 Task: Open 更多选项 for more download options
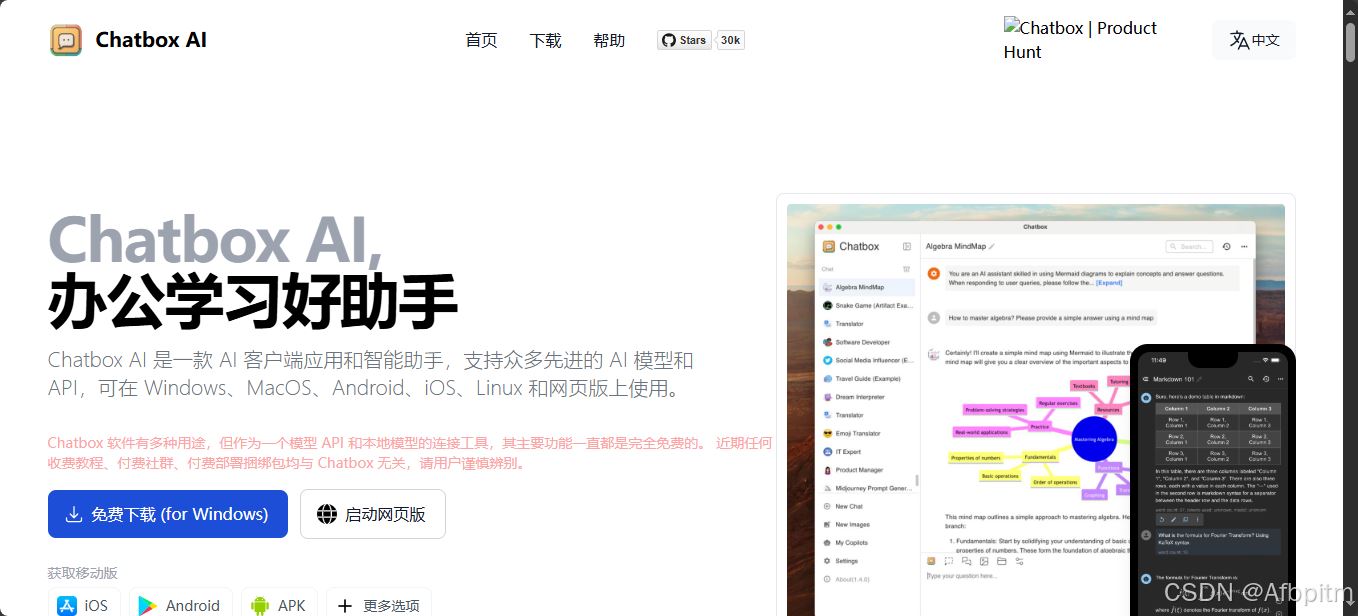pyautogui.click(x=378, y=604)
